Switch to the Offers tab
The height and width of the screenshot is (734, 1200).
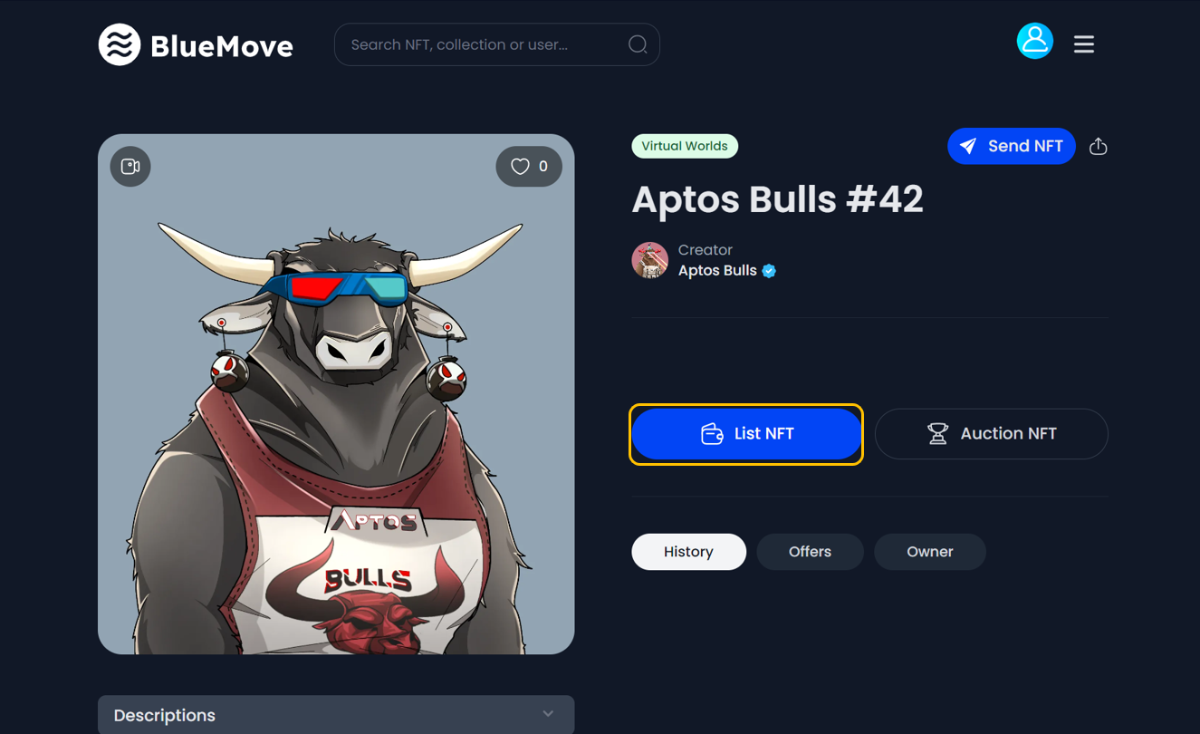810,552
